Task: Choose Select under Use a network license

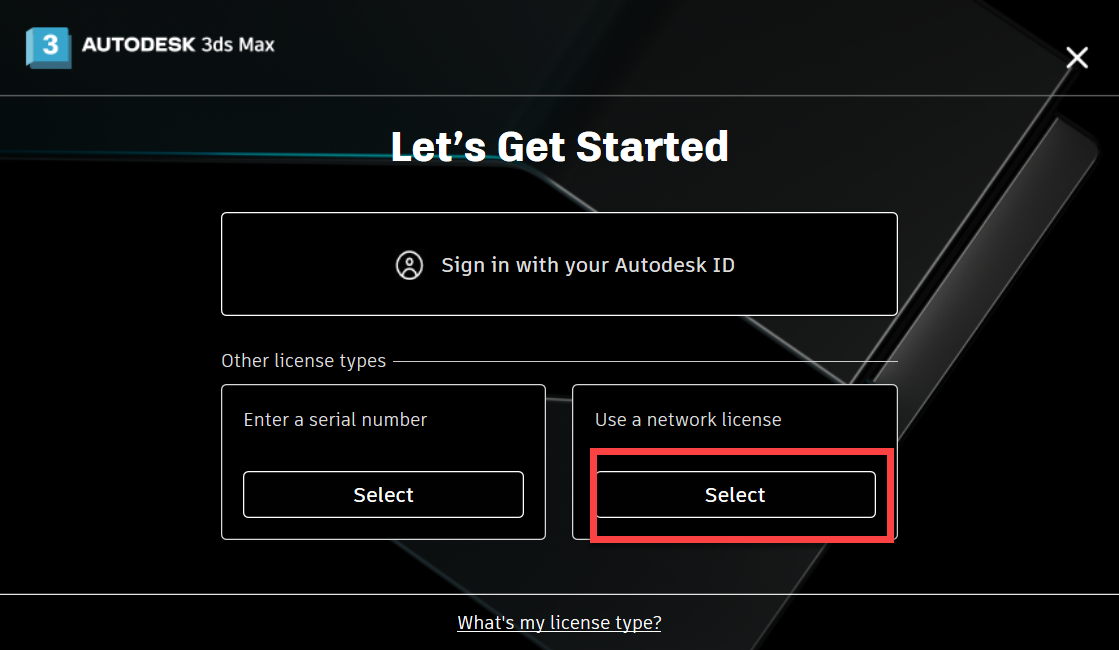Action: [735, 495]
